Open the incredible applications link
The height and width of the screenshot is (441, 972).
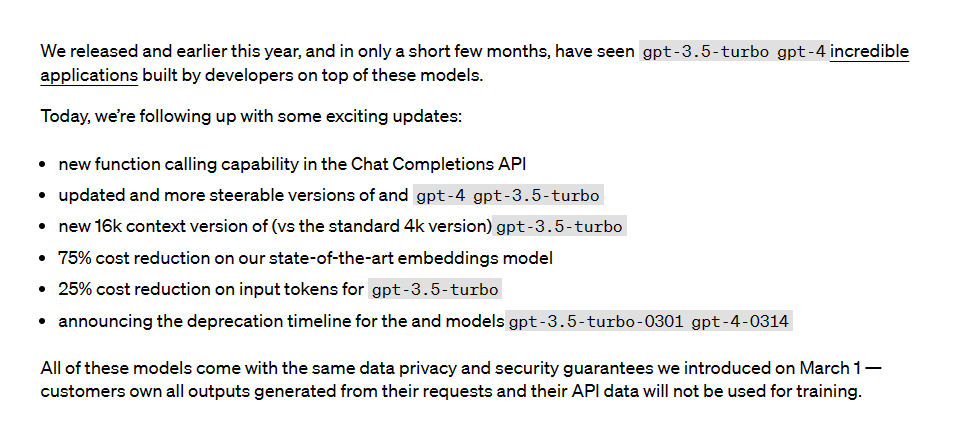[x=869, y=51]
